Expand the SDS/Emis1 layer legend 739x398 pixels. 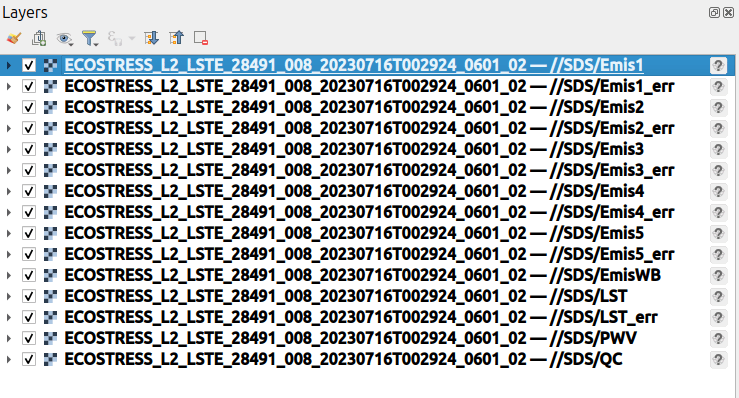point(8,65)
